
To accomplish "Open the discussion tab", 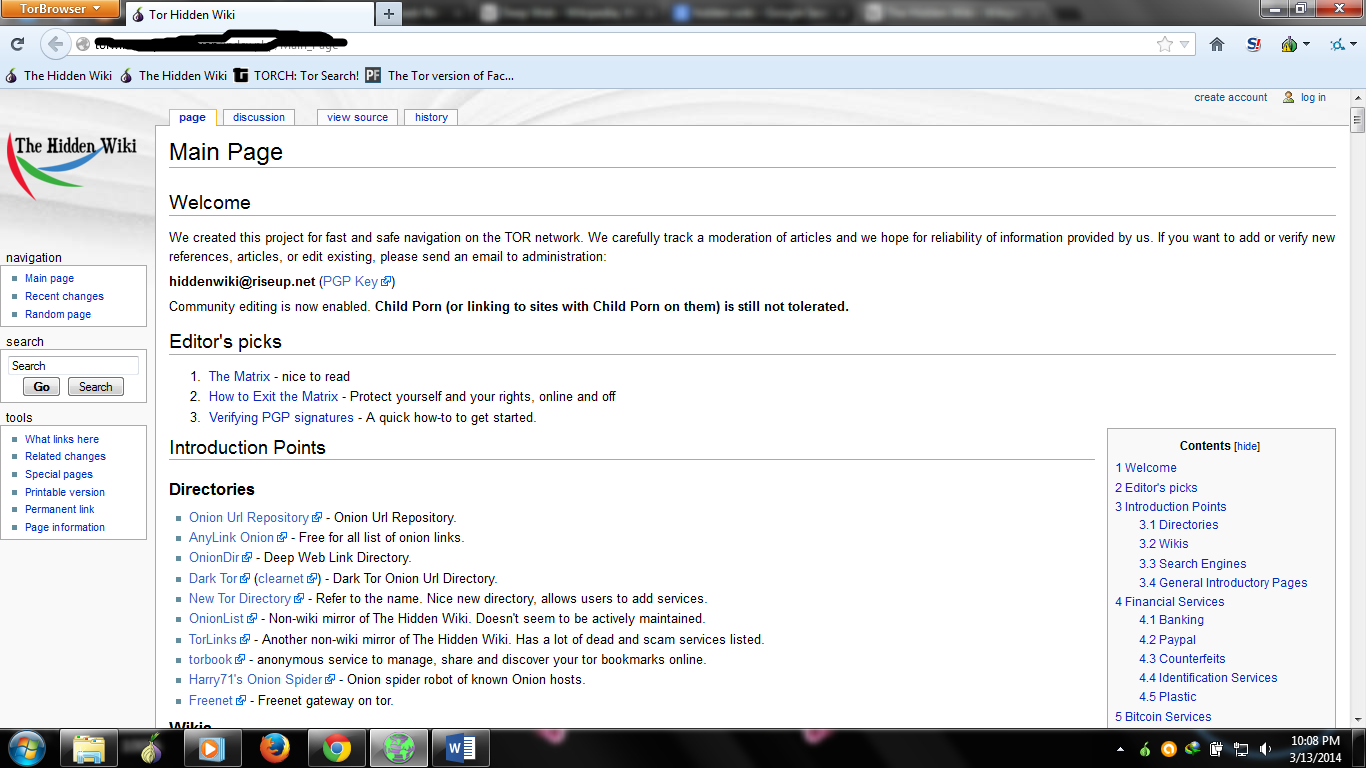I will 259,117.
